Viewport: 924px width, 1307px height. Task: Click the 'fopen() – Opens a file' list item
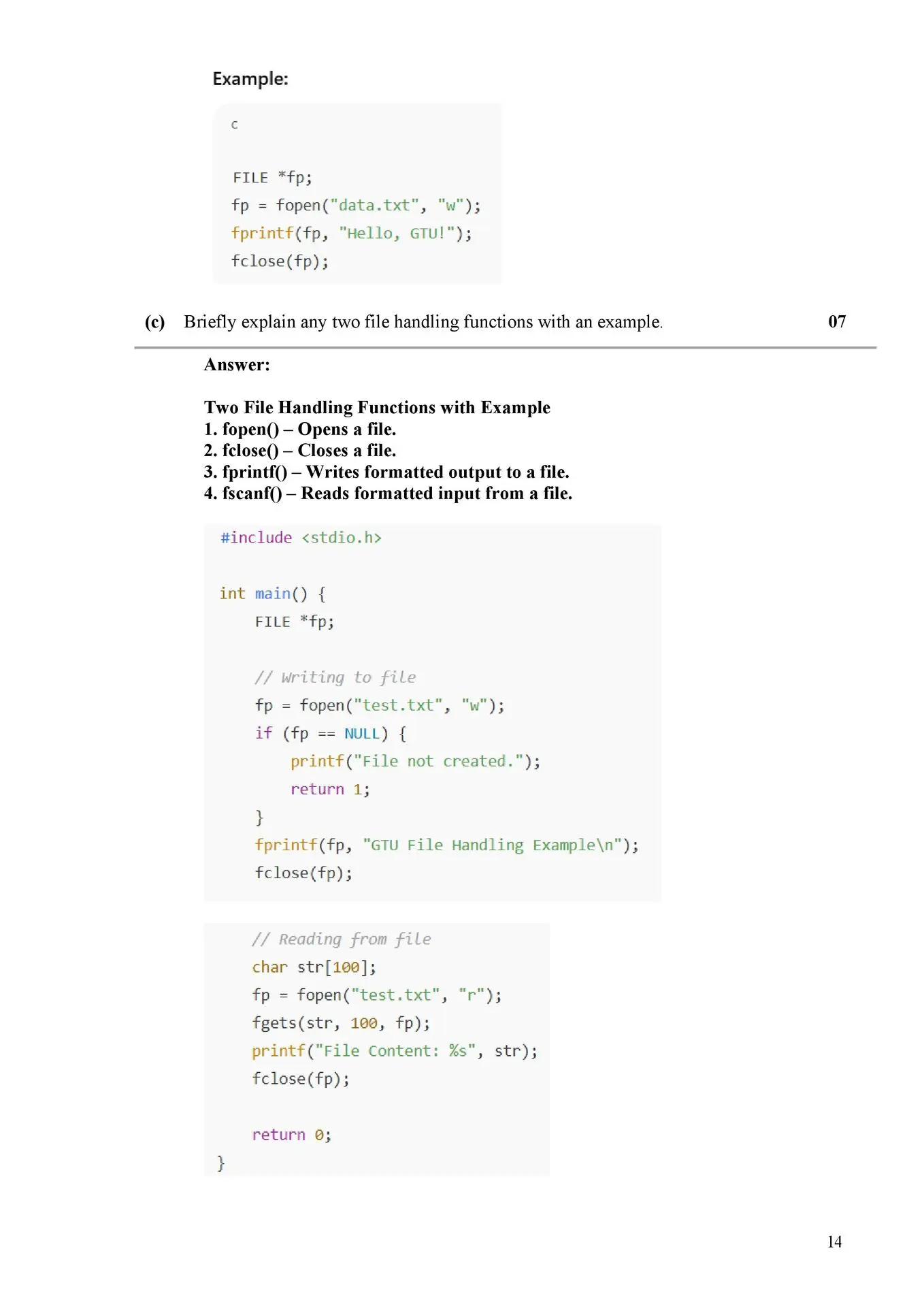tap(300, 429)
